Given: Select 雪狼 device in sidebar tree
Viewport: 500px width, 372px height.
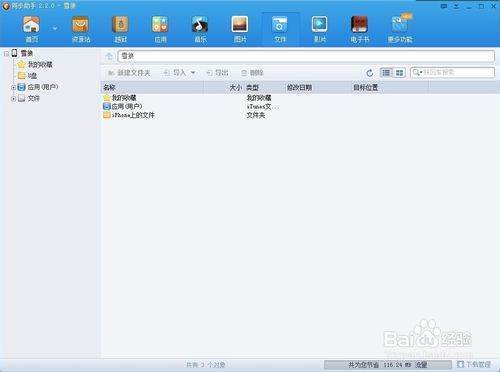Looking at the screenshot, I should pos(27,53).
